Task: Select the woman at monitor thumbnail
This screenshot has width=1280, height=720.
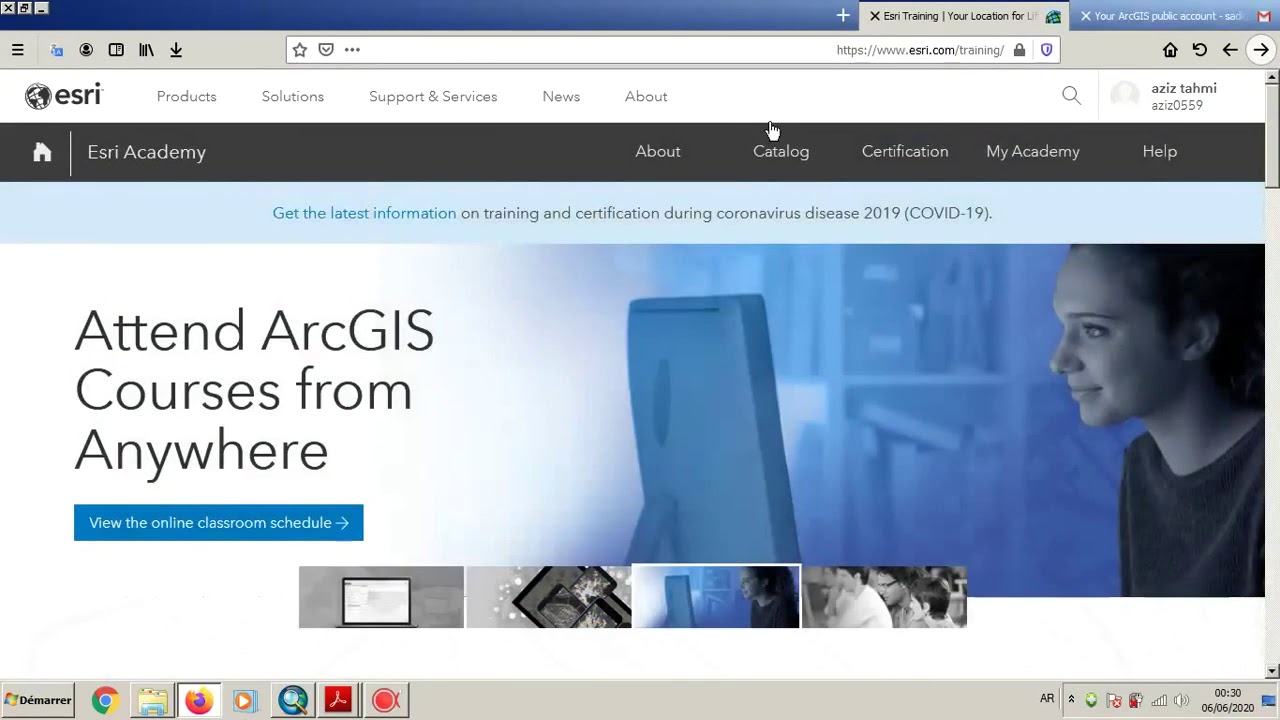Action: coord(716,597)
